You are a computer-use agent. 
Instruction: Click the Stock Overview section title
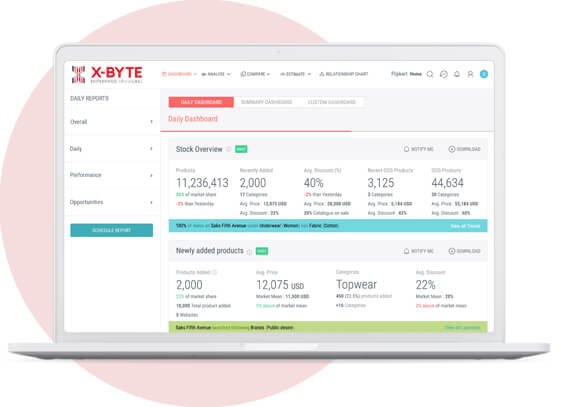199,149
